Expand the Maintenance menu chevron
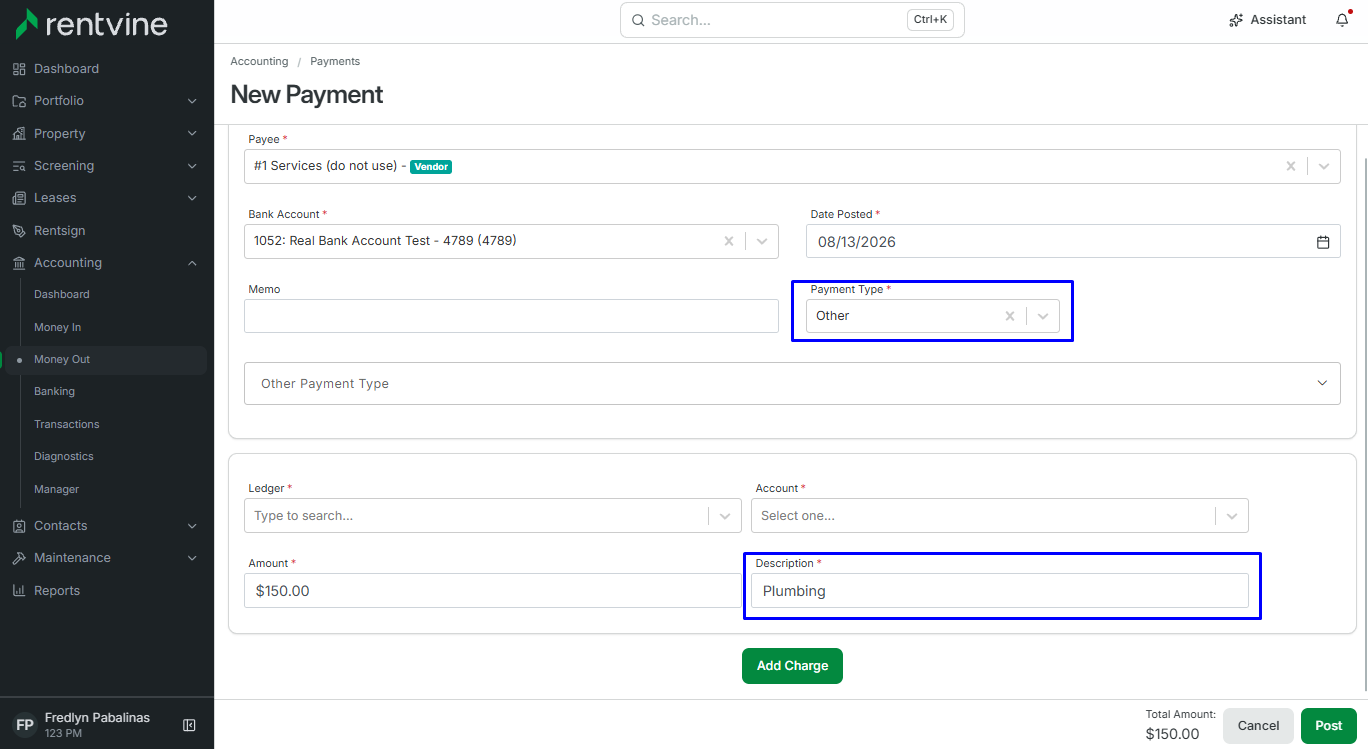This screenshot has height=749, width=1368. [192, 558]
